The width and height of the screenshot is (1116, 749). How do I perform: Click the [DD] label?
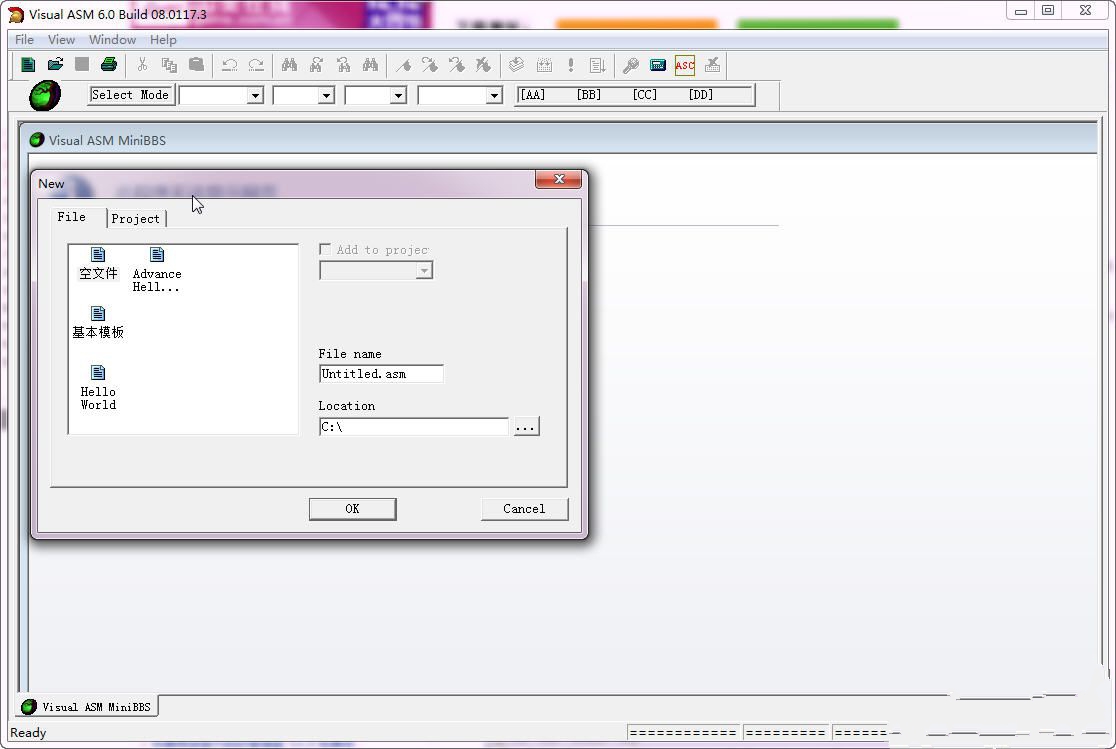pos(701,95)
